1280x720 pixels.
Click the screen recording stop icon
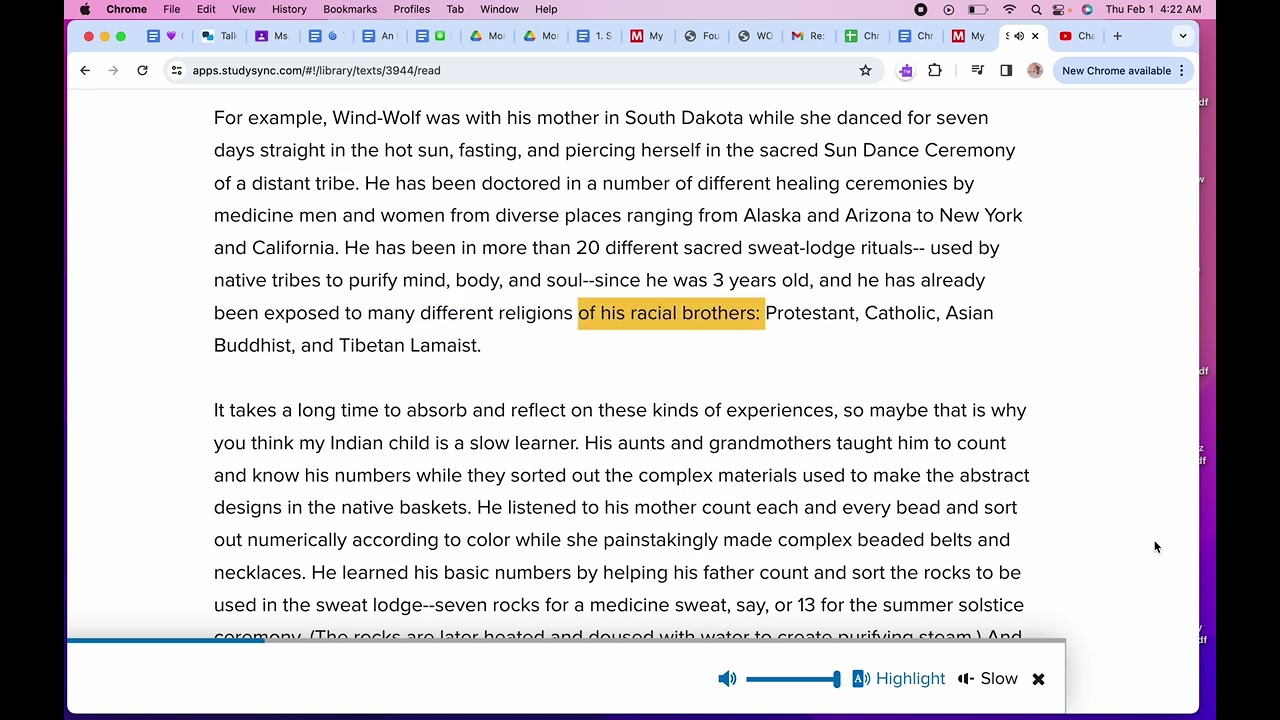click(920, 9)
